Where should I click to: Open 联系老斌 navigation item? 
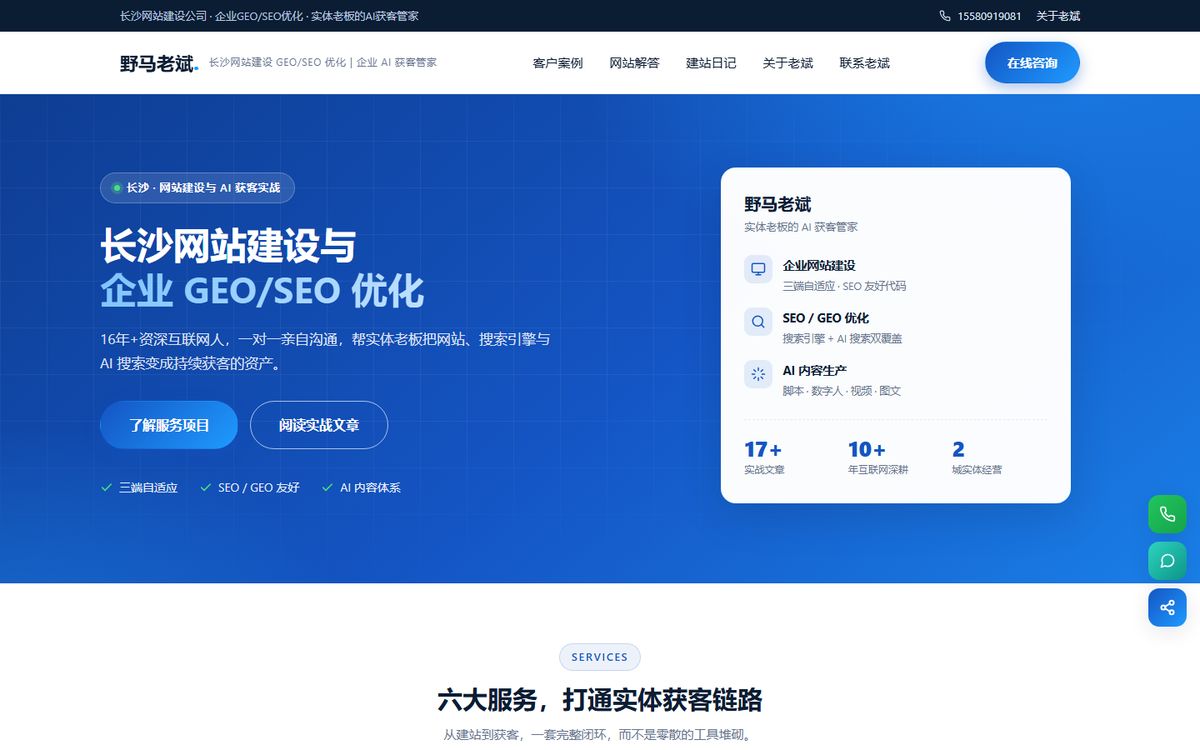865,63
